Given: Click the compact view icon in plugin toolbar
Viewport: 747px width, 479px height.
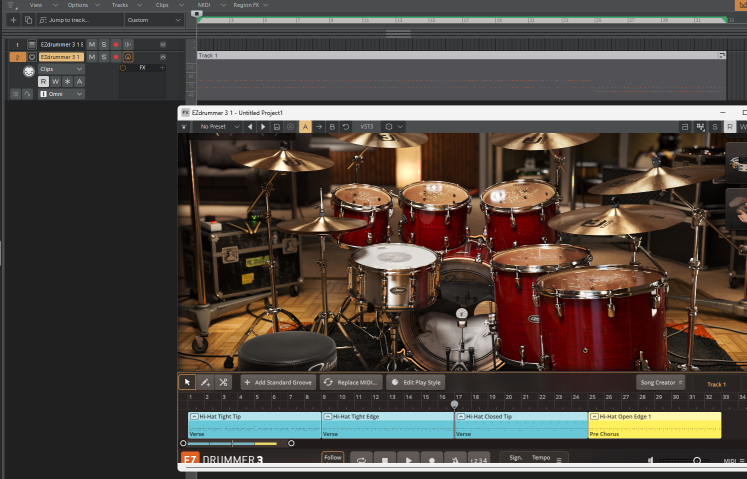Looking at the screenshot, I should [685, 127].
